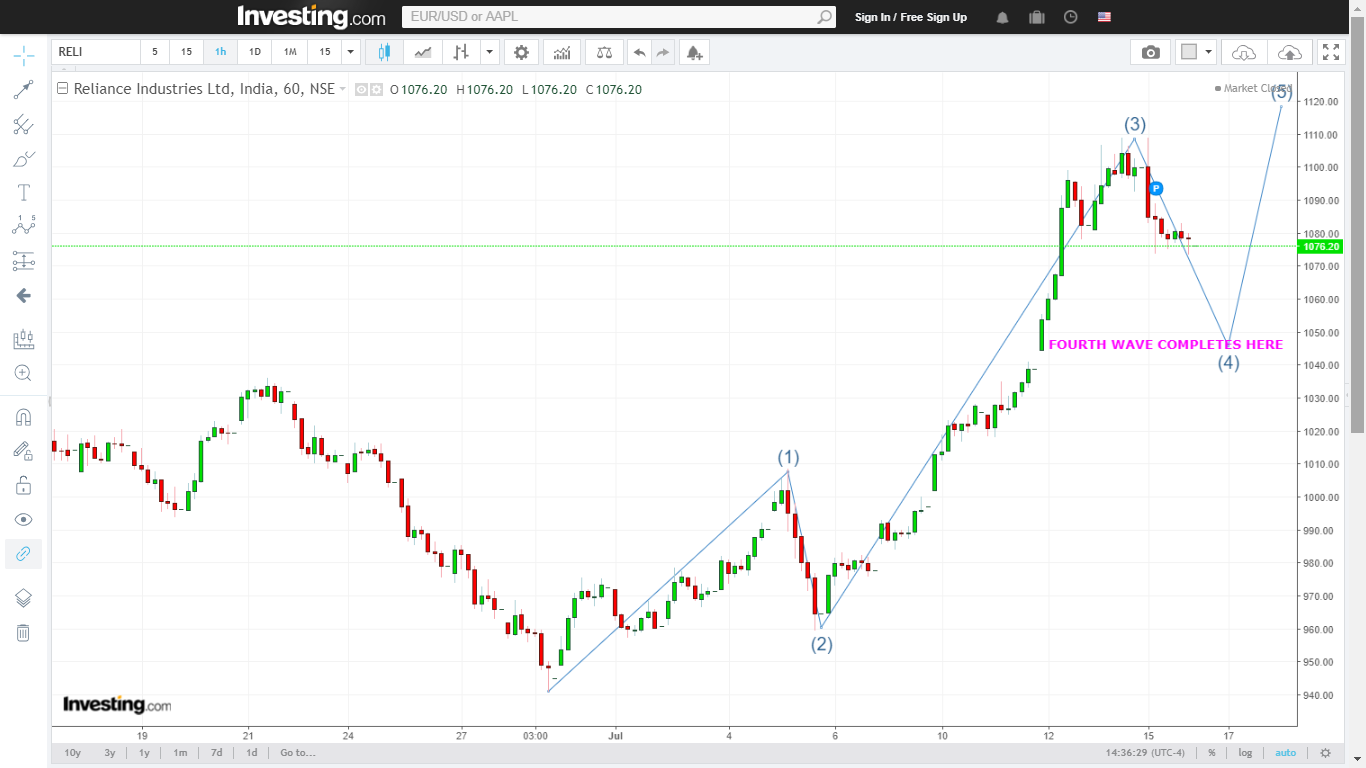Set time range to 7d

click(x=216, y=752)
